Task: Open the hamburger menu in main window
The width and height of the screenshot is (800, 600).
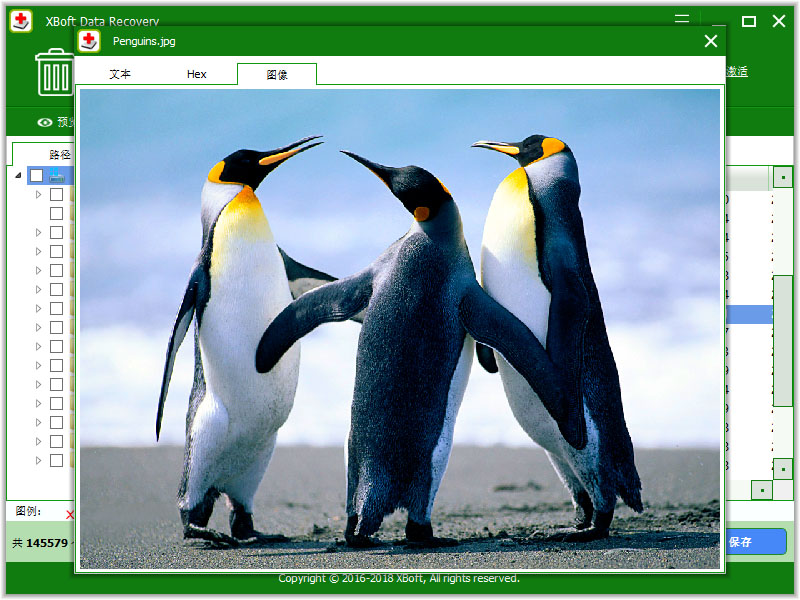Action: coord(682,19)
